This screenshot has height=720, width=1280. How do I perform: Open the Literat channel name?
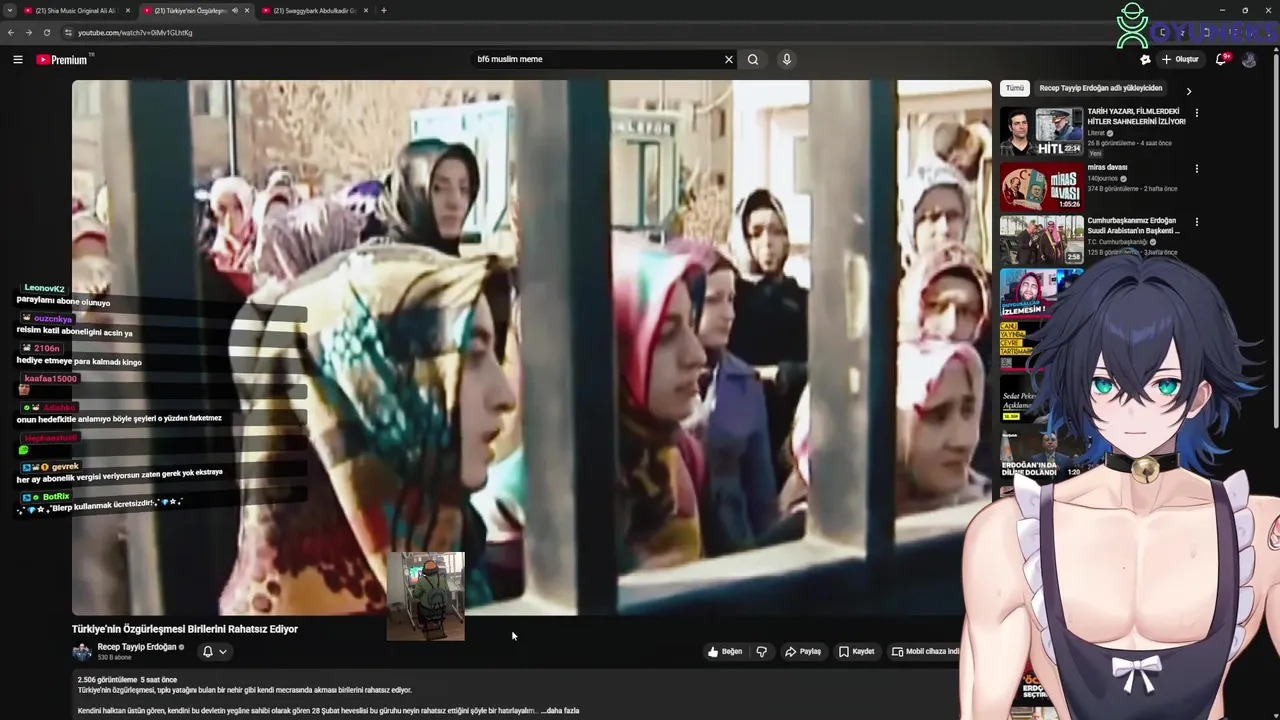[x=1097, y=132]
